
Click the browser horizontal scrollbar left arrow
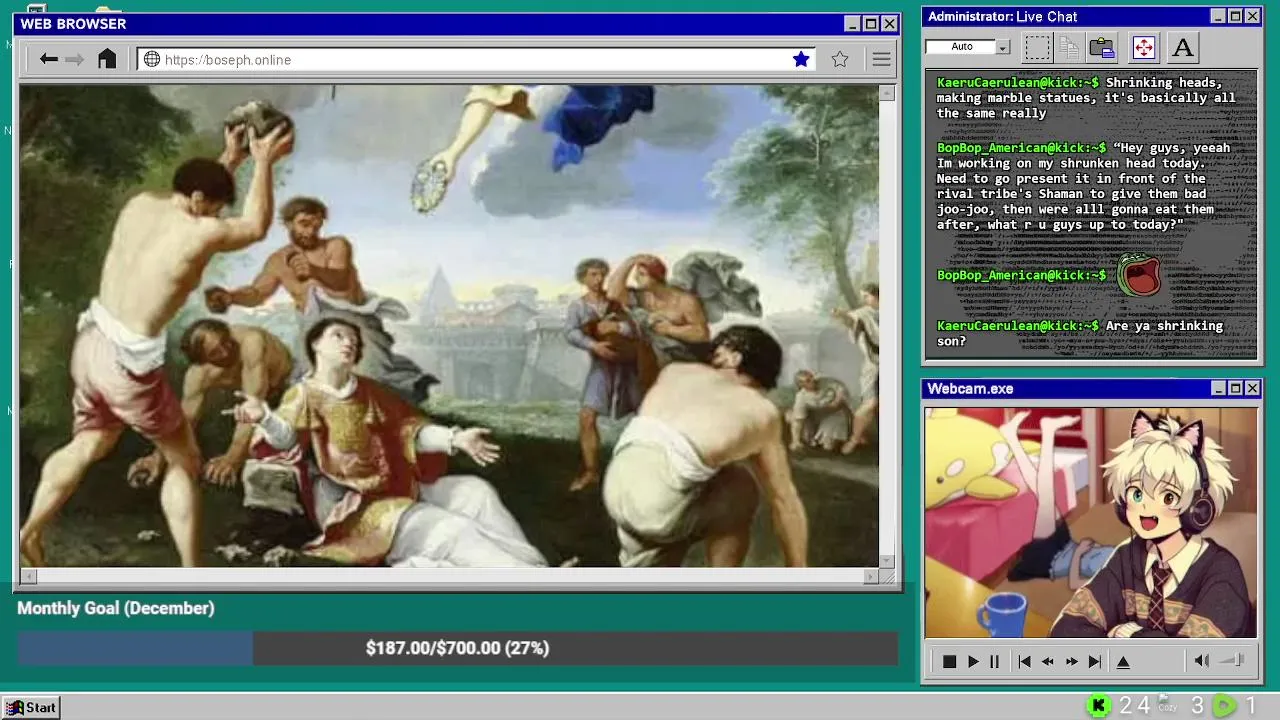28,576
